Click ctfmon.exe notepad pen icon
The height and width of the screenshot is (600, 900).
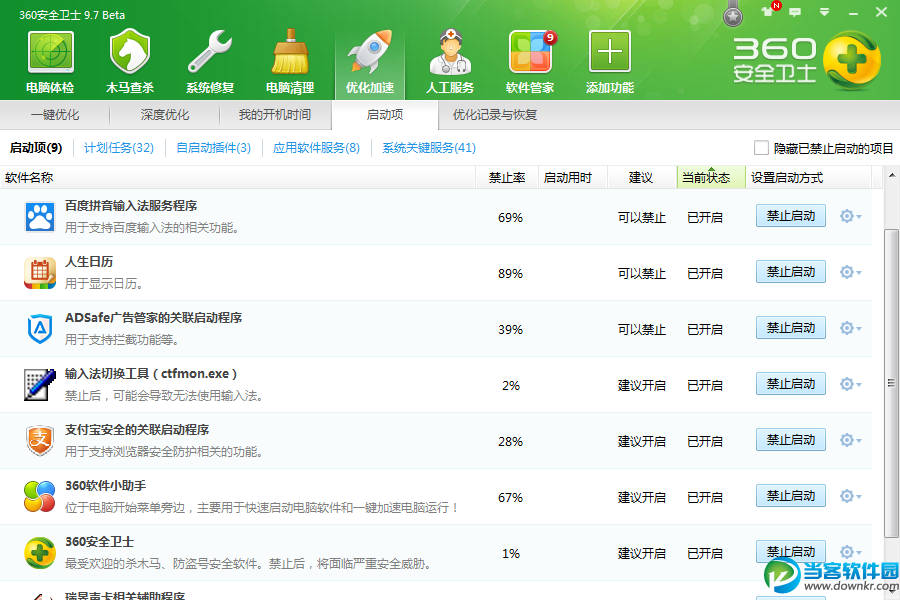[40, 385]
